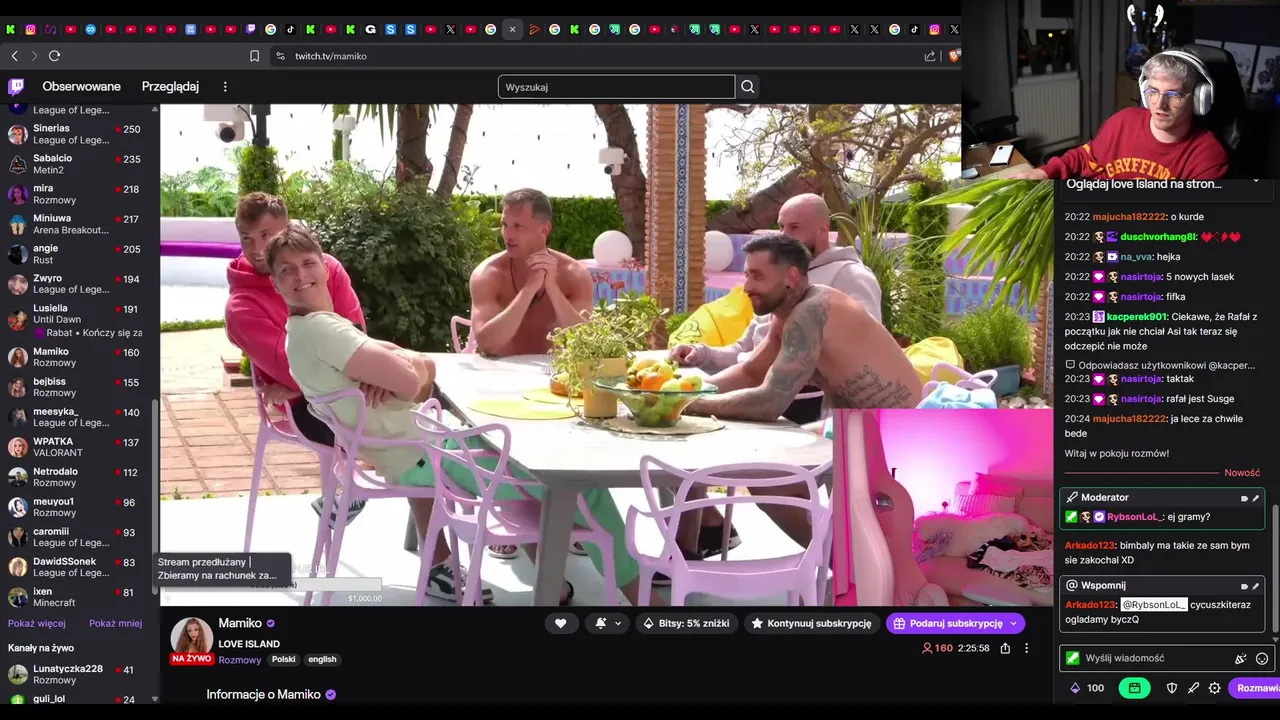The image size is (1280, 720).
Task: Click the heart follow button for Mamiko
Action: [560, 623]
